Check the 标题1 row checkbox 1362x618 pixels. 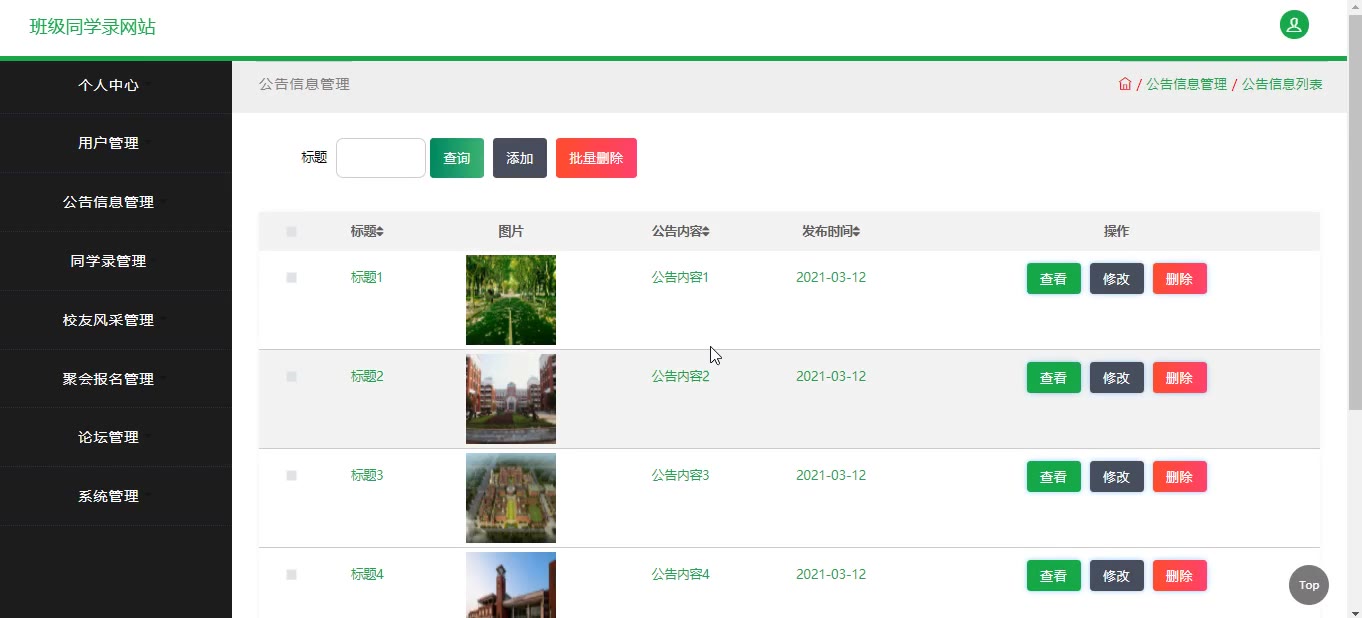click(291, 278)
